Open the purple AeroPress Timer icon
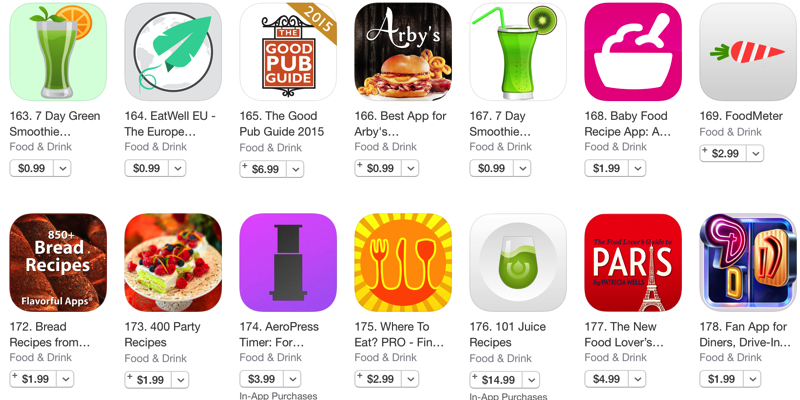 point(288,262)
